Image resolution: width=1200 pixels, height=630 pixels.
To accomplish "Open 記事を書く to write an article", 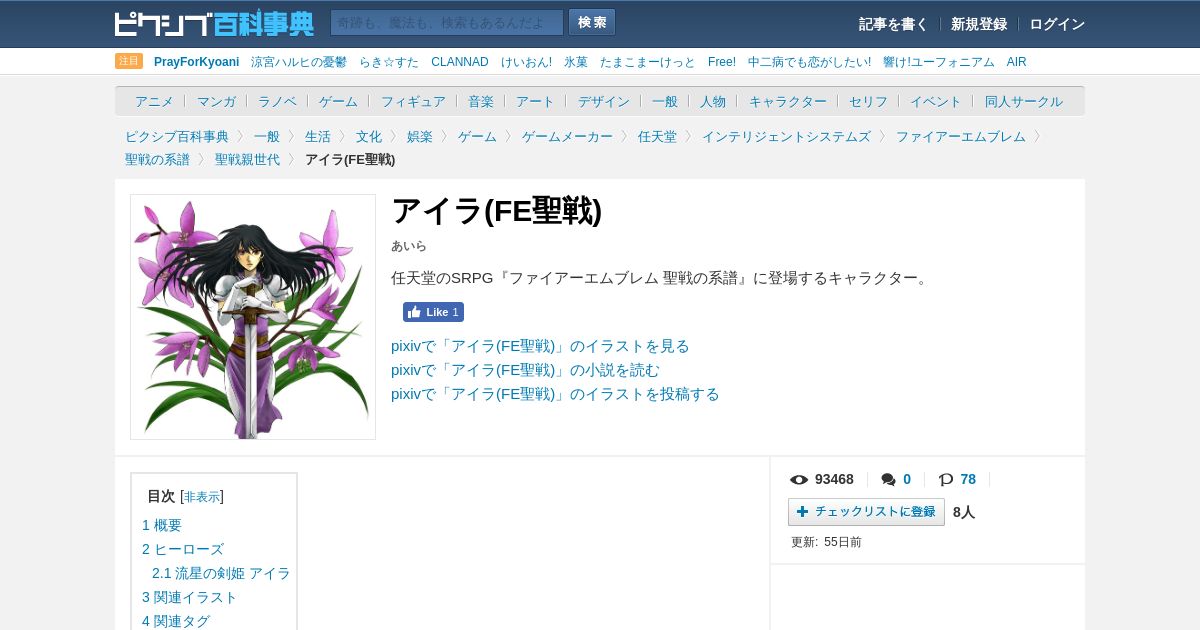I will point(893,24).
